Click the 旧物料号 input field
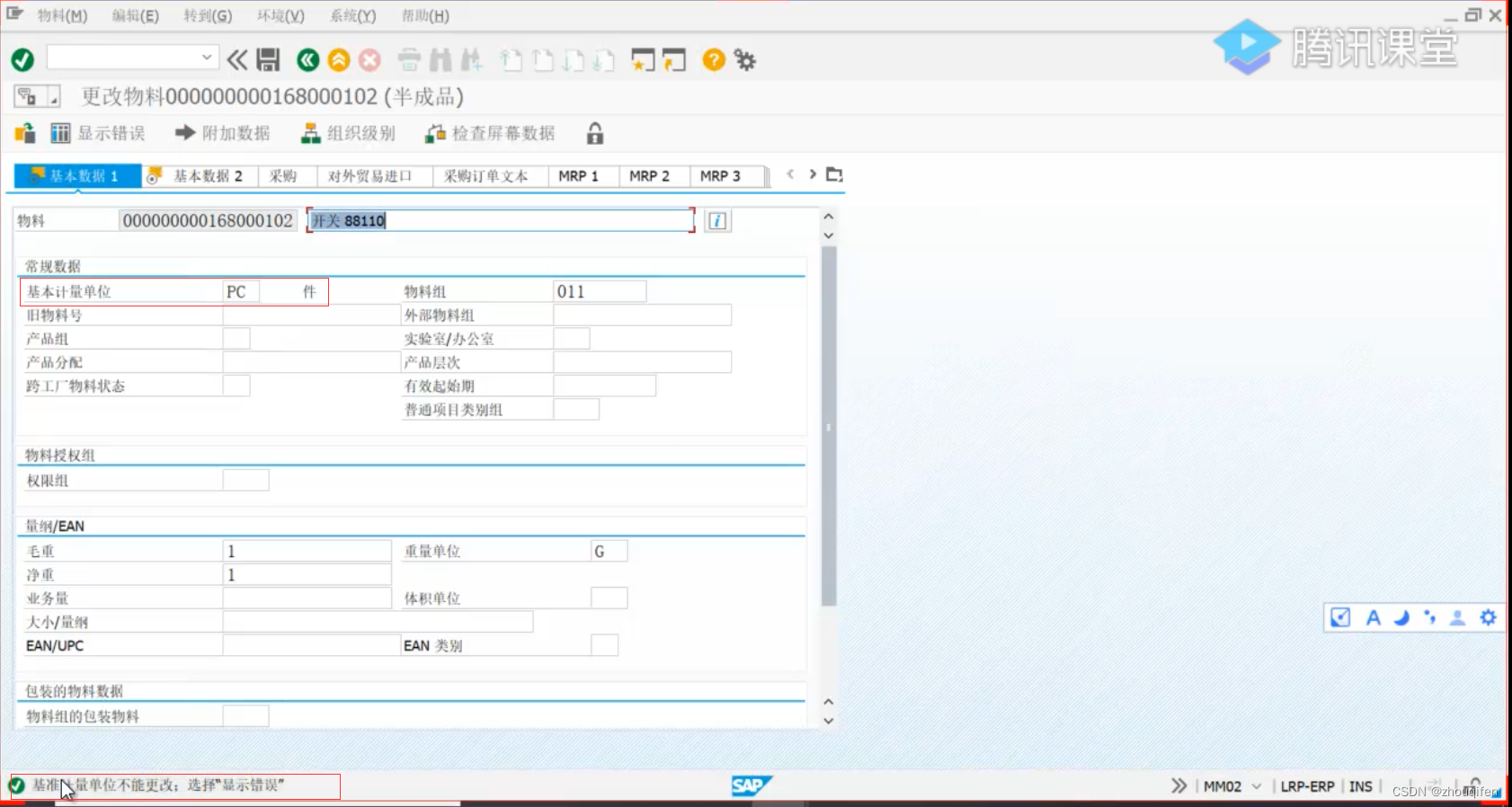Image resolution: width=1512 pixels, height=807 pixels. [x=311, y=315]
